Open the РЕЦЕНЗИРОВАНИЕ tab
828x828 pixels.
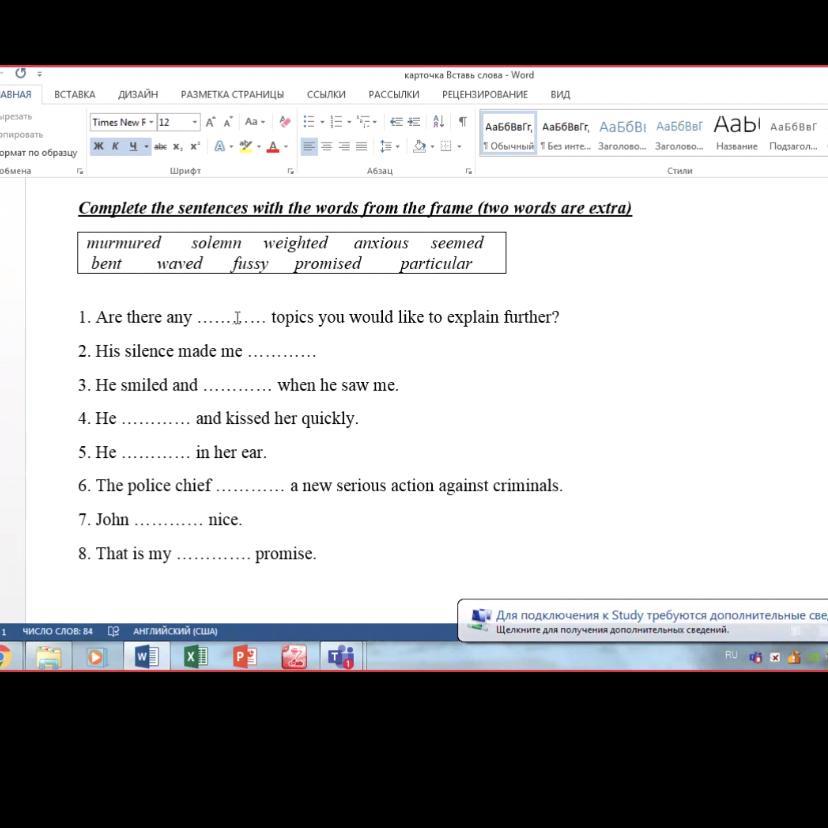click(x=485, y=95)
